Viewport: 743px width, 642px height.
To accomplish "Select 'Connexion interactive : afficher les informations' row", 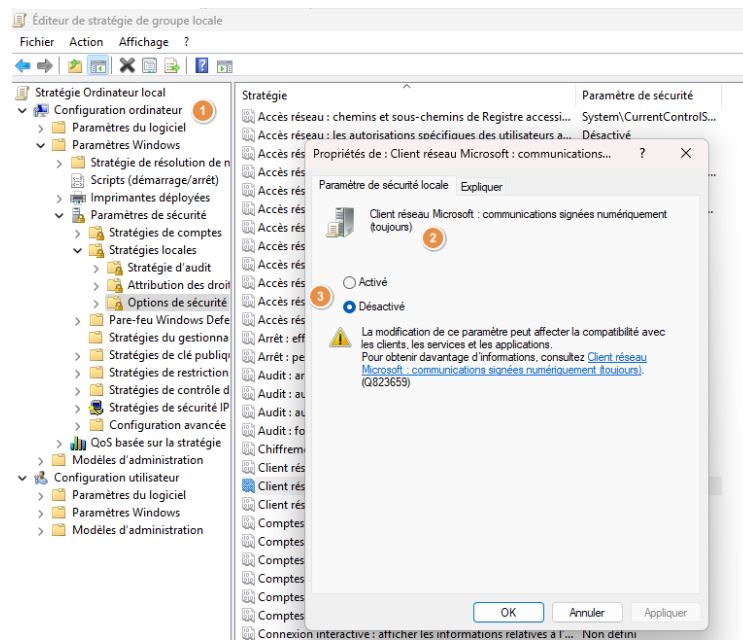I will pos(416,633).
